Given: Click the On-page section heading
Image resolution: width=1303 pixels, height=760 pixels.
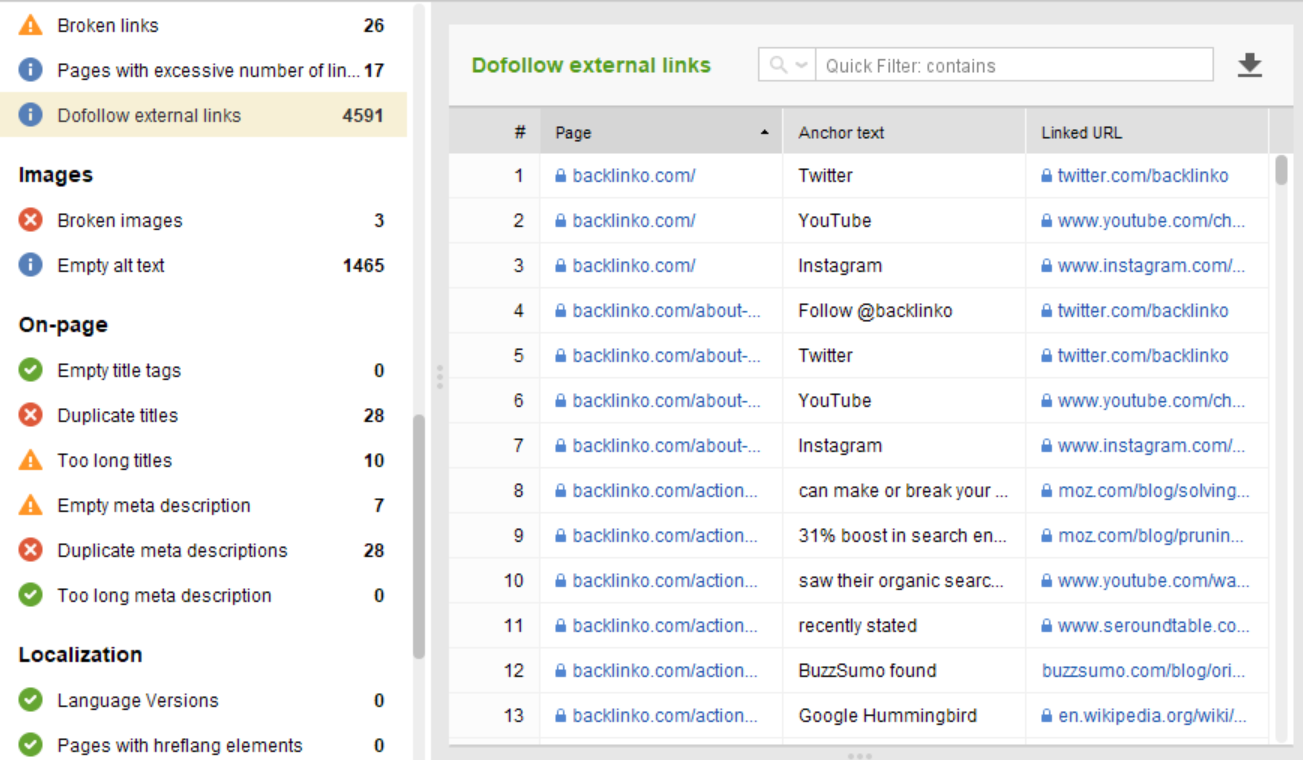Looking at the screenshot, I should pyautogui.click(x=63, y=325).
